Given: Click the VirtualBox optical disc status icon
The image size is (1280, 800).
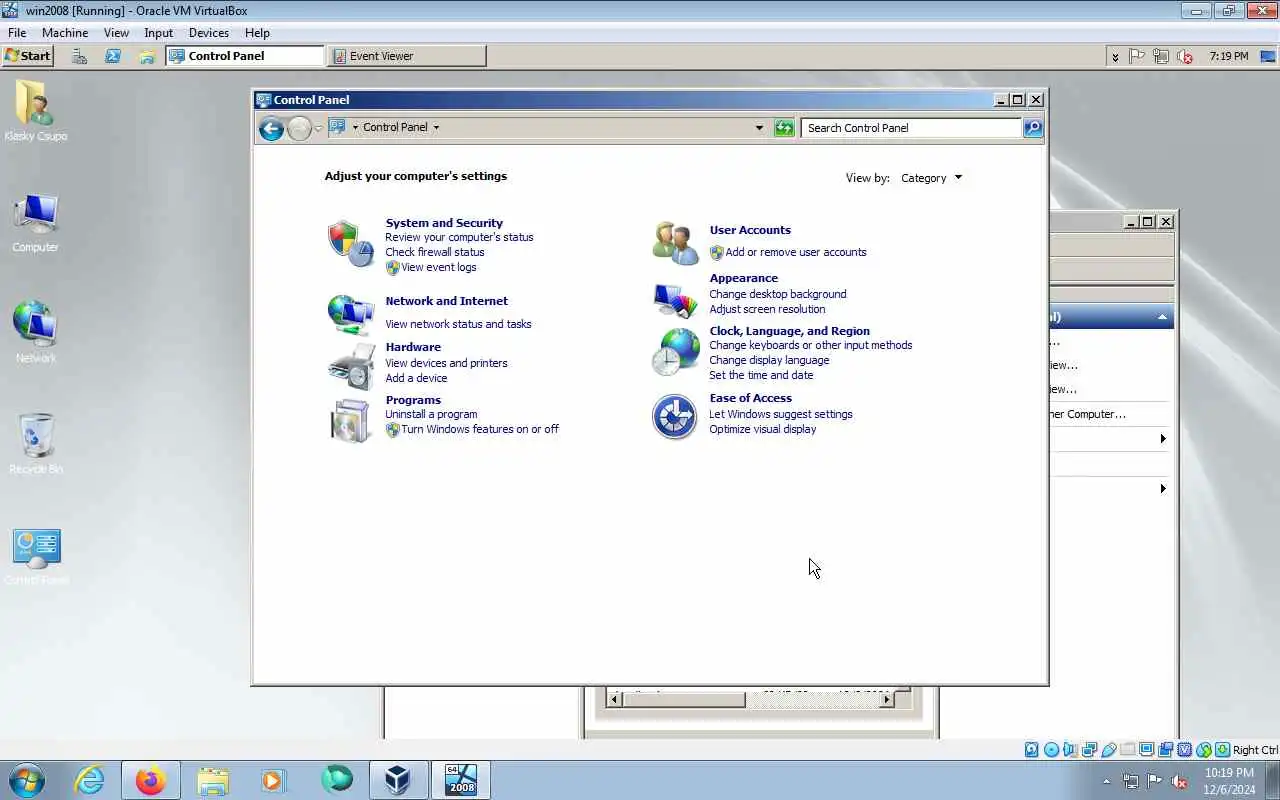Looking at the screenshot, I should (1051, 750).
